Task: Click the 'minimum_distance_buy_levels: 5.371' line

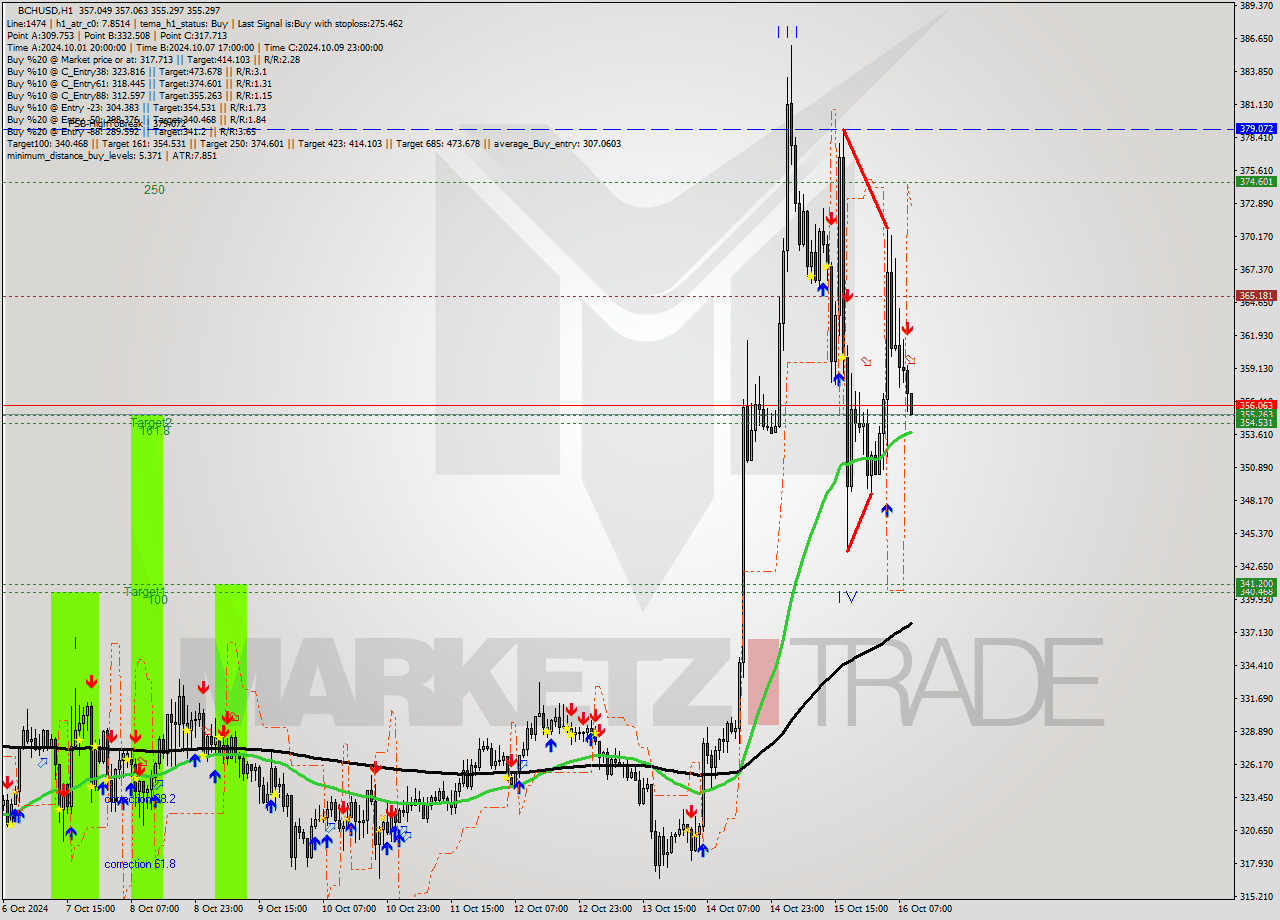Action: [112, 155]
